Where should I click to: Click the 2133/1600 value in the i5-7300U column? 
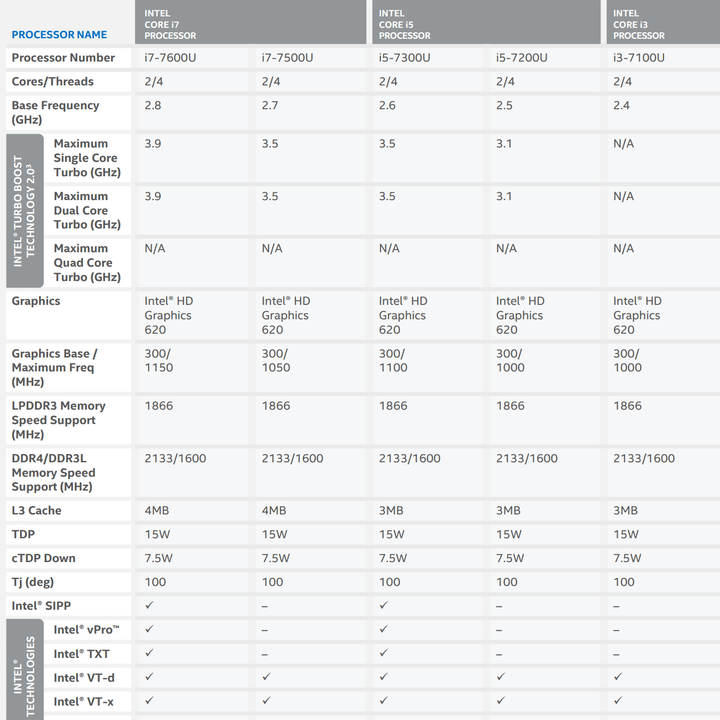(410, 458)
